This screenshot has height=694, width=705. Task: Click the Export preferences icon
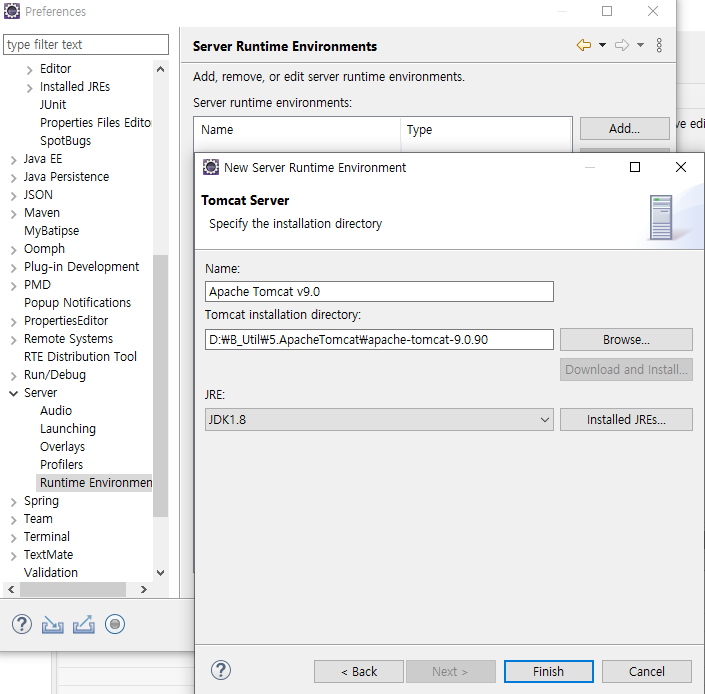click(84, 624)
